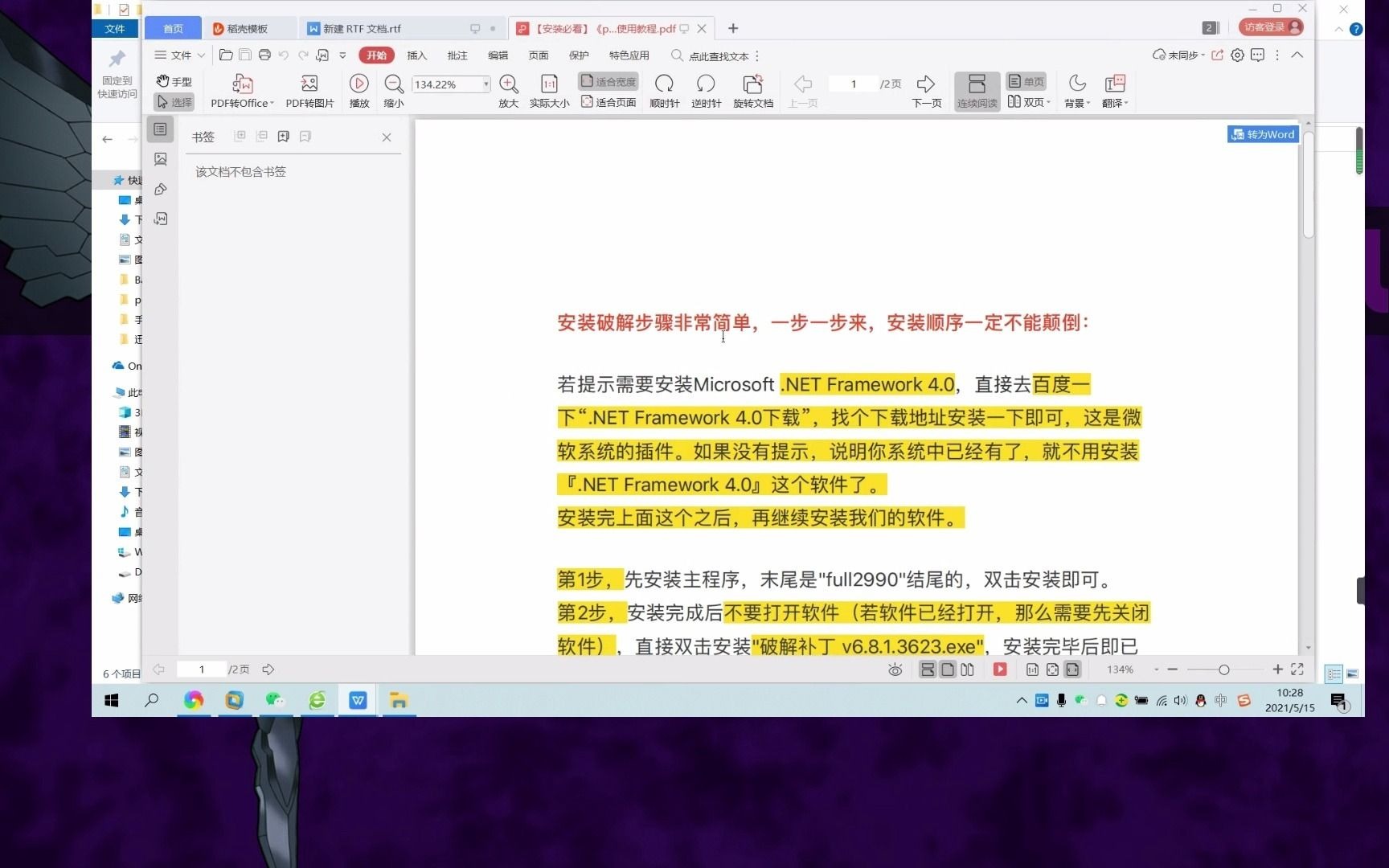Viewport: 1389px width, 868px height.
Task: Add a new tab with plus button
Action: tap(733, 28)
